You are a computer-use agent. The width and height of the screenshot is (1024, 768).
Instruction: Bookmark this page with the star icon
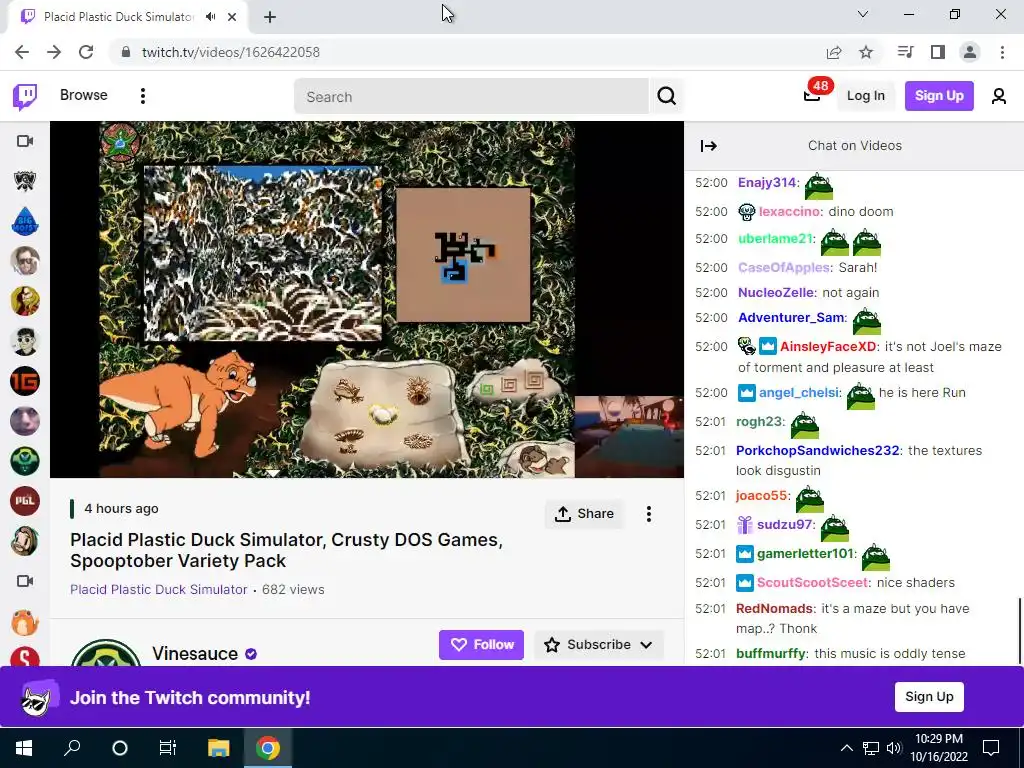click(866, 52)
